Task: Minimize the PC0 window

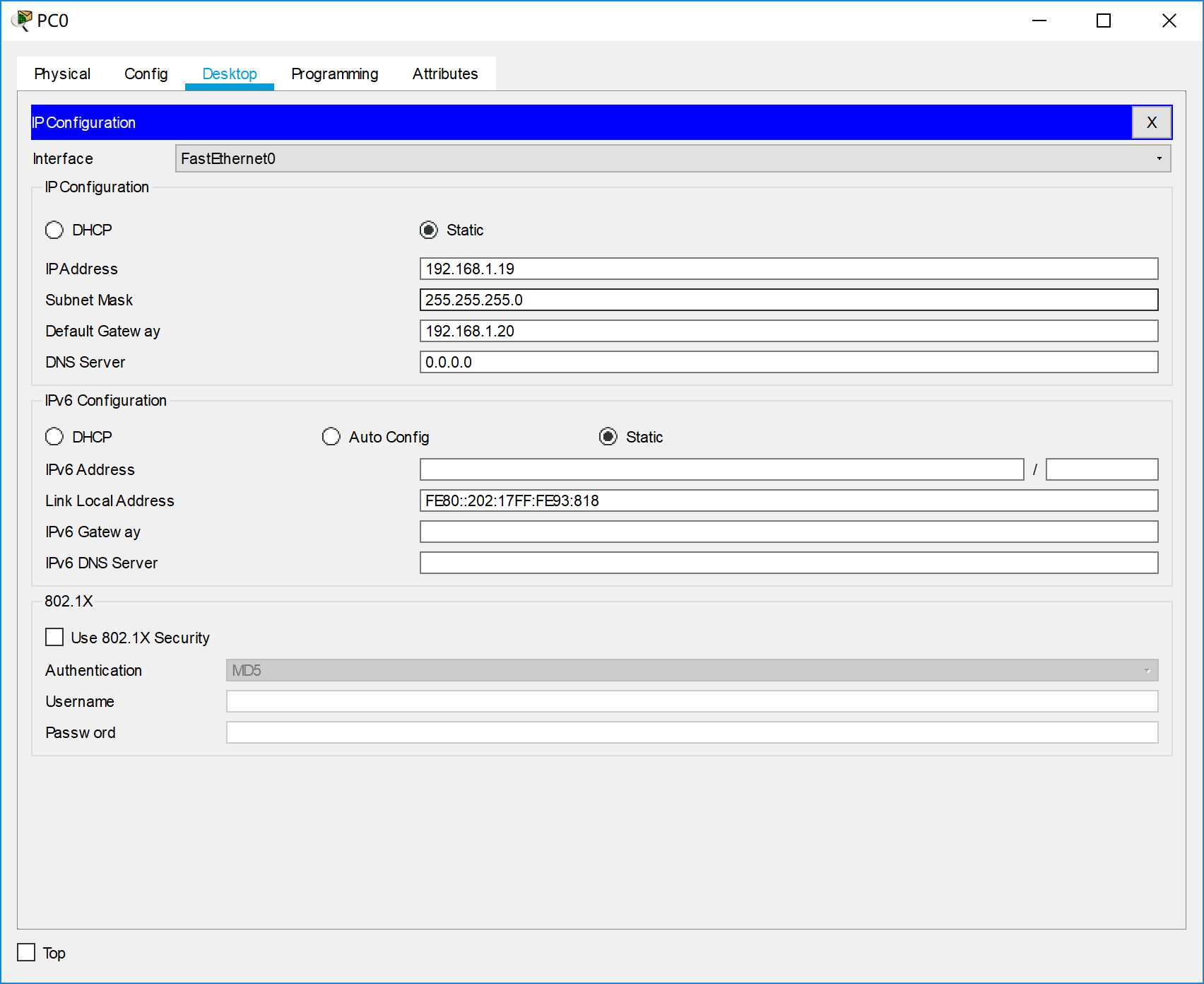Action: (1039, 20)
